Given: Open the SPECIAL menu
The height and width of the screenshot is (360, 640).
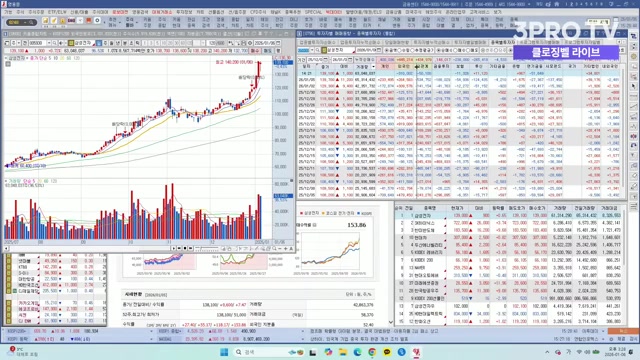Looking at the screenshot, I should click(x=313, y=12).
